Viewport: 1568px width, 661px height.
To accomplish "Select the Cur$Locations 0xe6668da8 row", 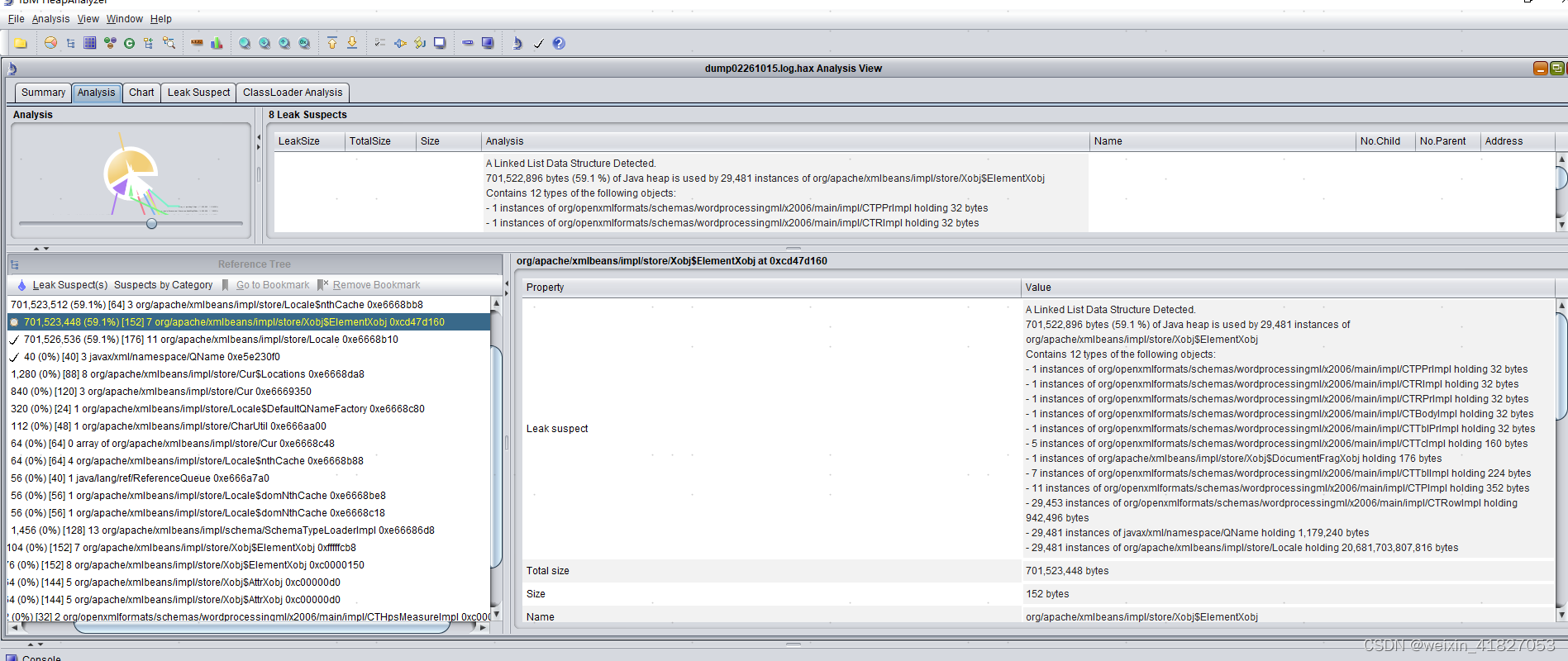I will [x=249, y=374].
